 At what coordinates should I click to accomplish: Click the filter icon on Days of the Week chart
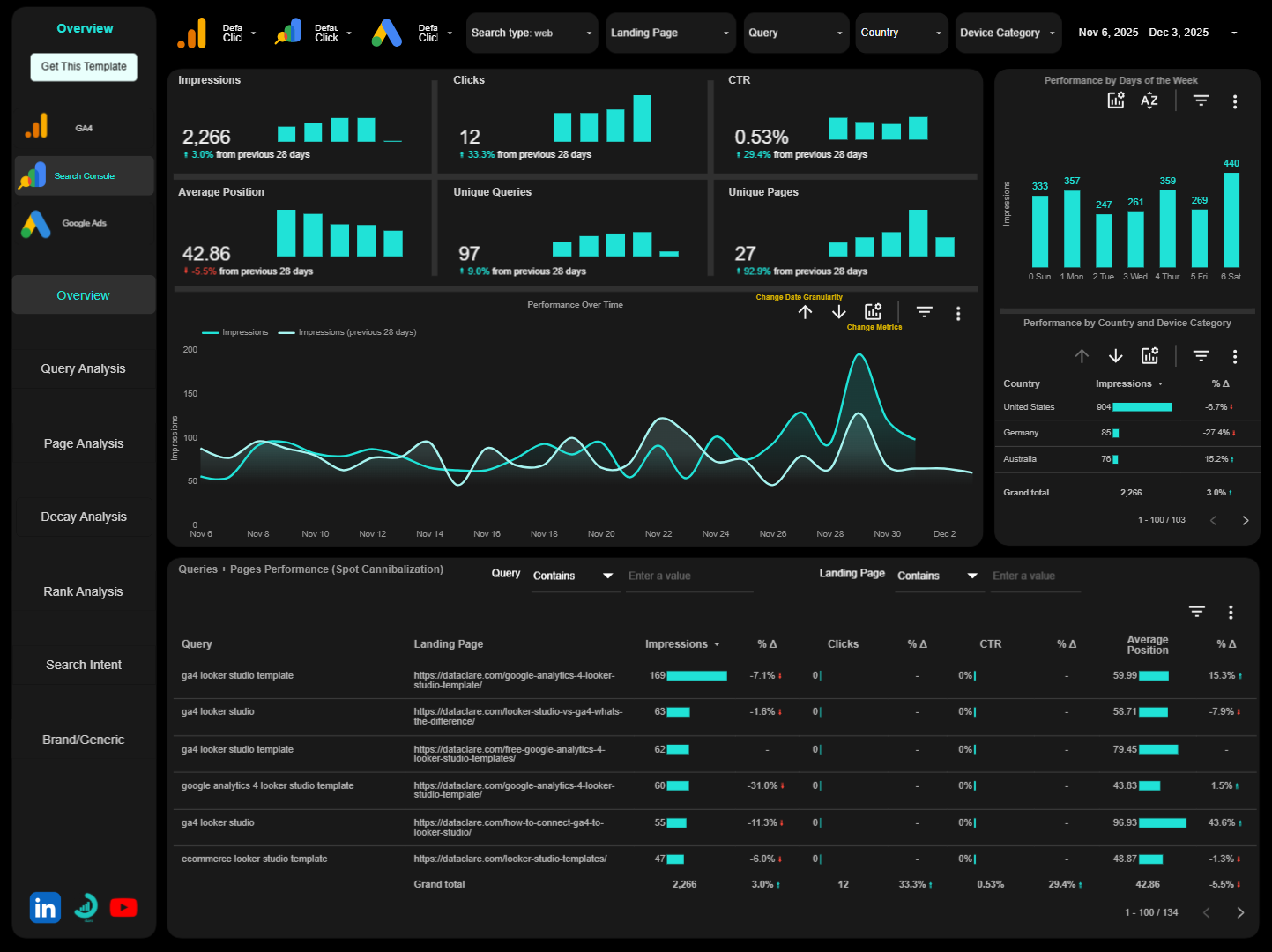[1201, 100]
